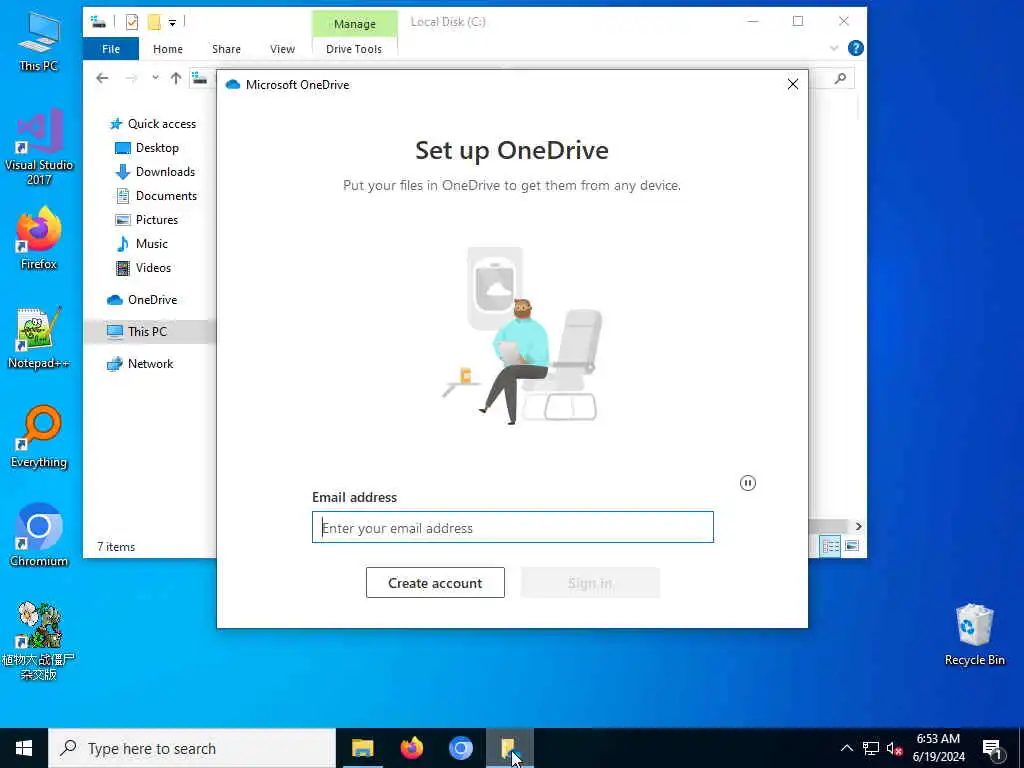Open the notification action center
Screen dimensions: 1024x768
[993, 748]
